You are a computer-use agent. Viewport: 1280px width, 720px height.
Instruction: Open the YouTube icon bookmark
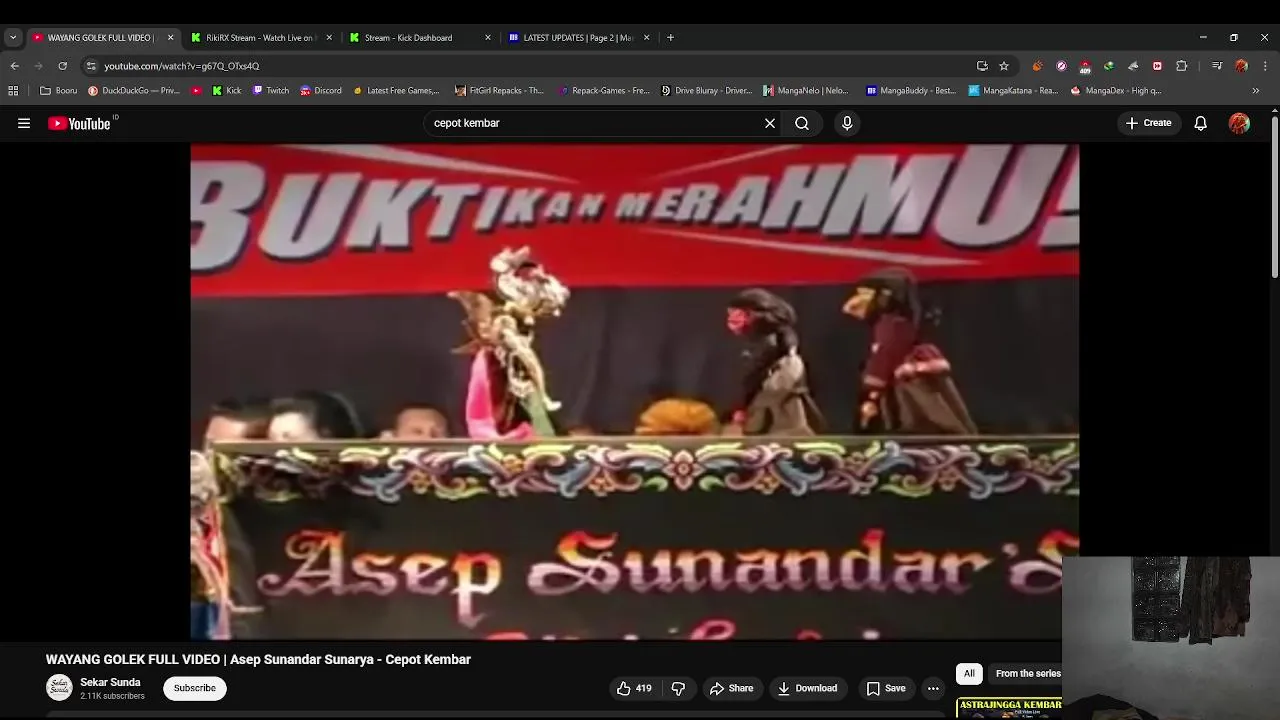[x=196, y=91]
